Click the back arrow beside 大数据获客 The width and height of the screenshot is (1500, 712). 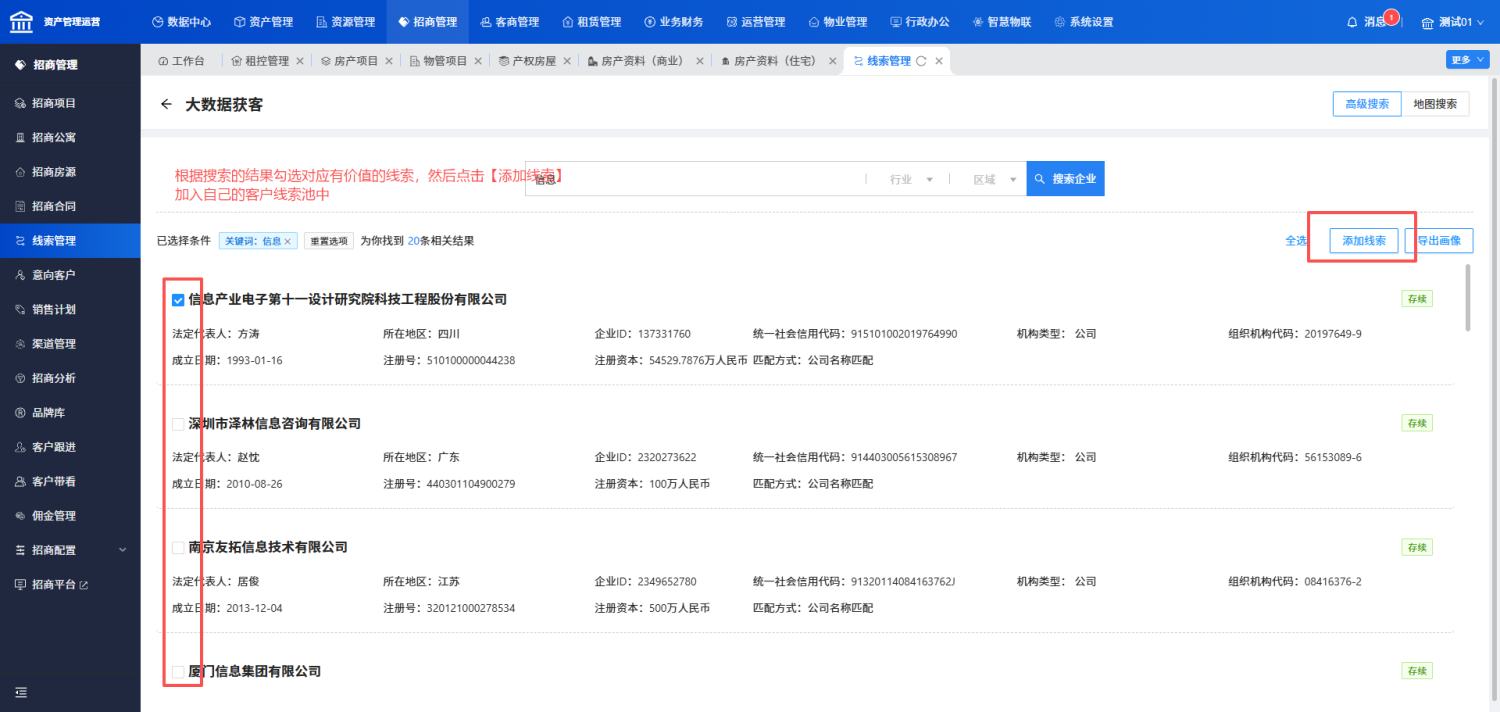click(x=166, y=104)
